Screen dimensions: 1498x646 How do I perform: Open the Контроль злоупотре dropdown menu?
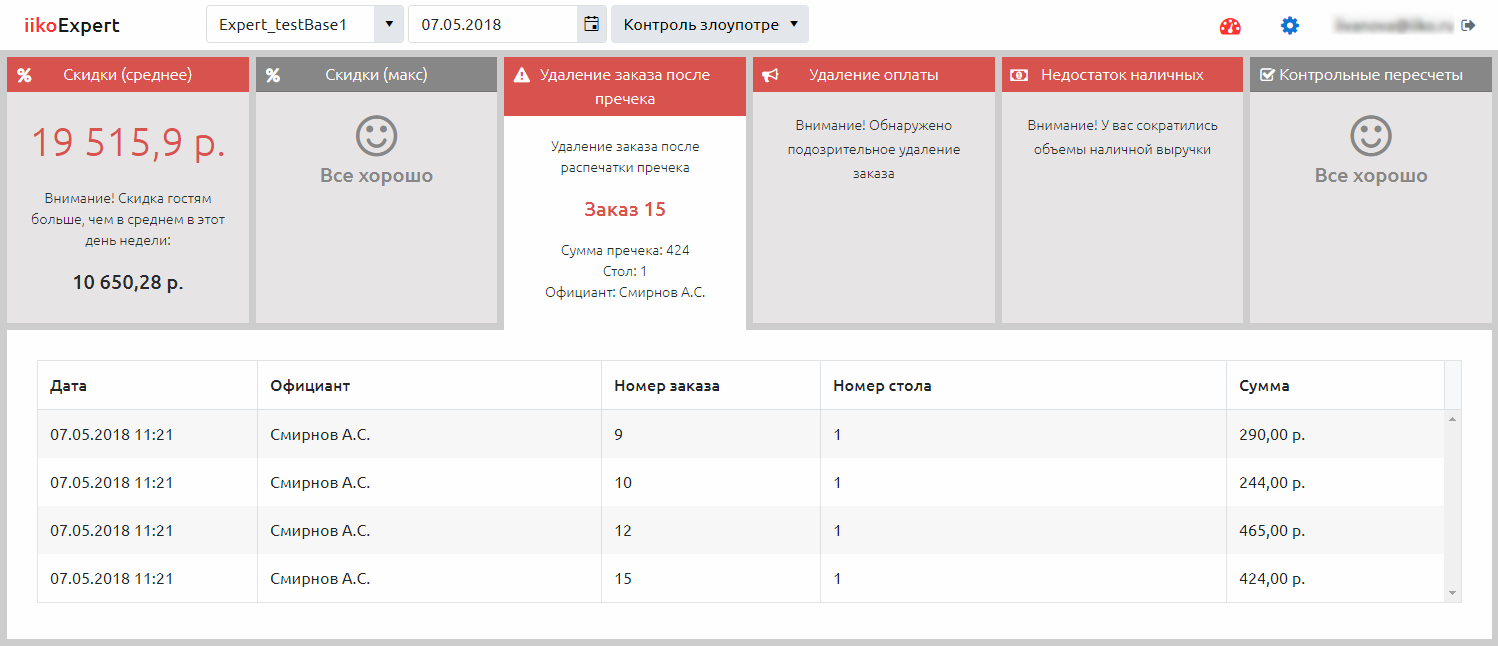point(710,24)
